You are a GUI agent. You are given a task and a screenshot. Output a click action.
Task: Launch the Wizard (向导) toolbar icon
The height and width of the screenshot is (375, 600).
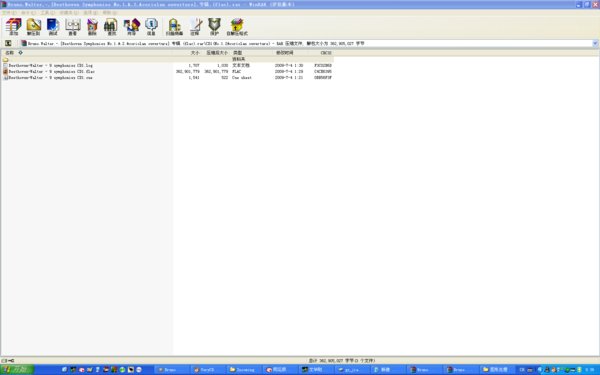(x=132, y=26)
